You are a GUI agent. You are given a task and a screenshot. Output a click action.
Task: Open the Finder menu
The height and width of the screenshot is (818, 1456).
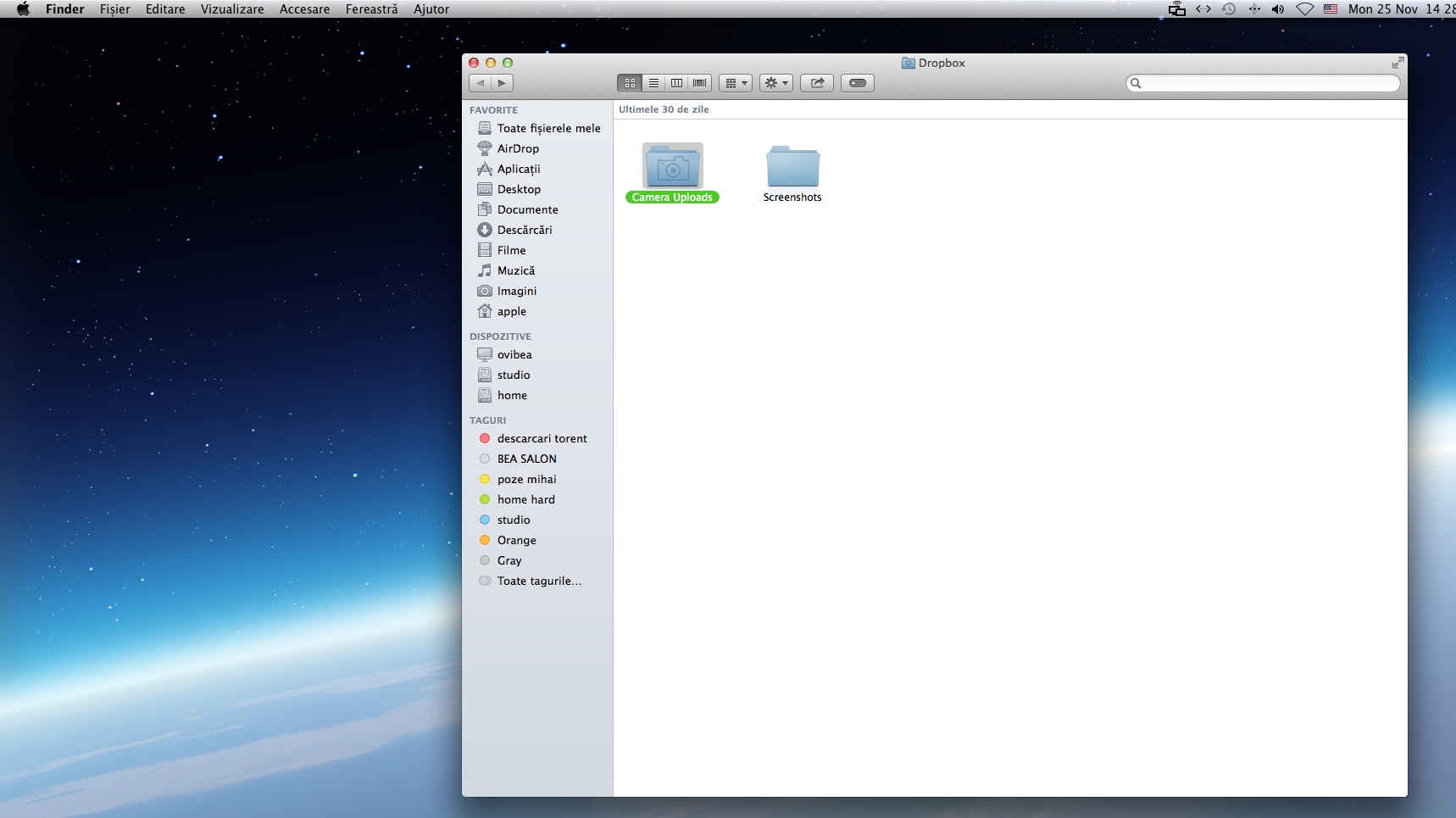65,9
